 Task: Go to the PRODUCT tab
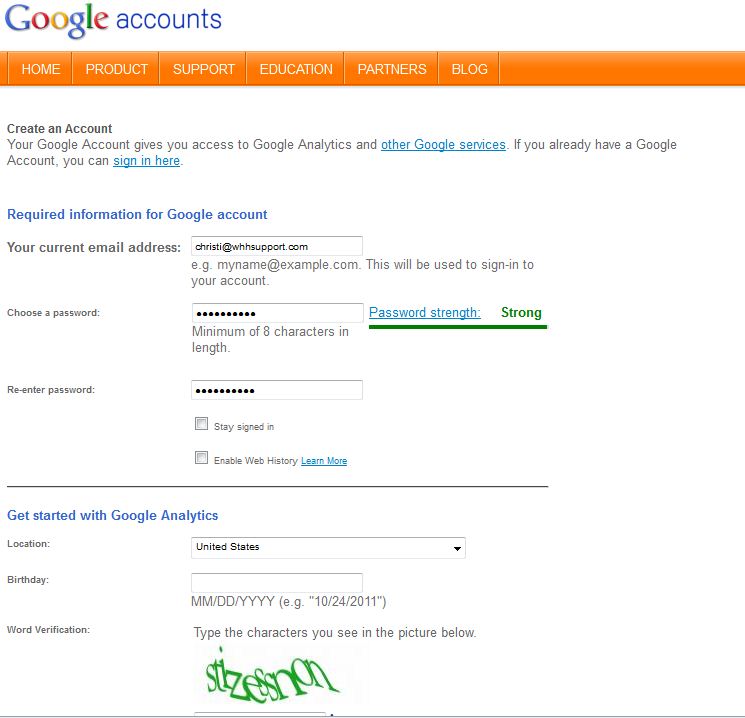pos(116,69)
